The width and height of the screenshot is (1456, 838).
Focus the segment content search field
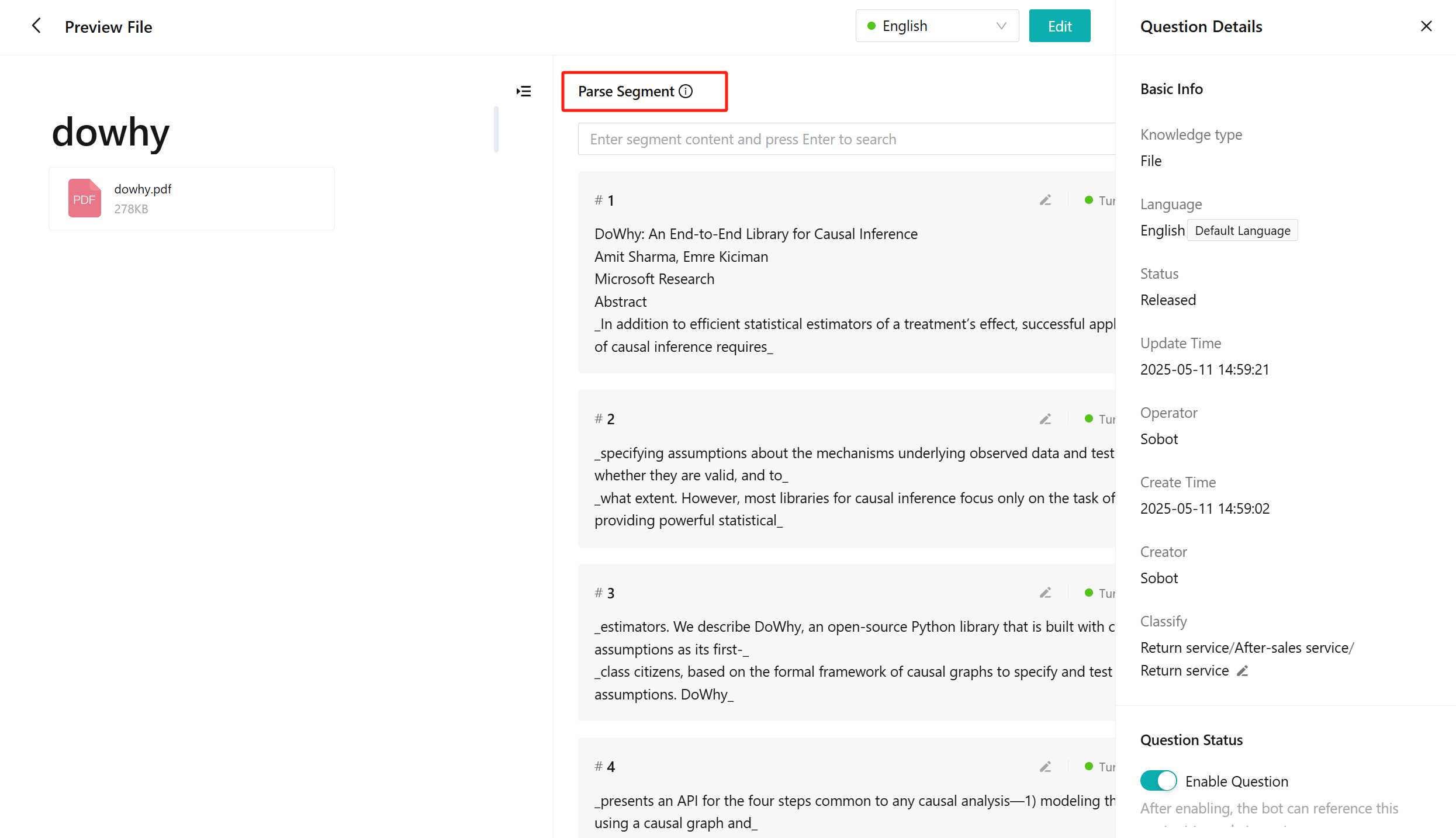[x=846, y=139]
